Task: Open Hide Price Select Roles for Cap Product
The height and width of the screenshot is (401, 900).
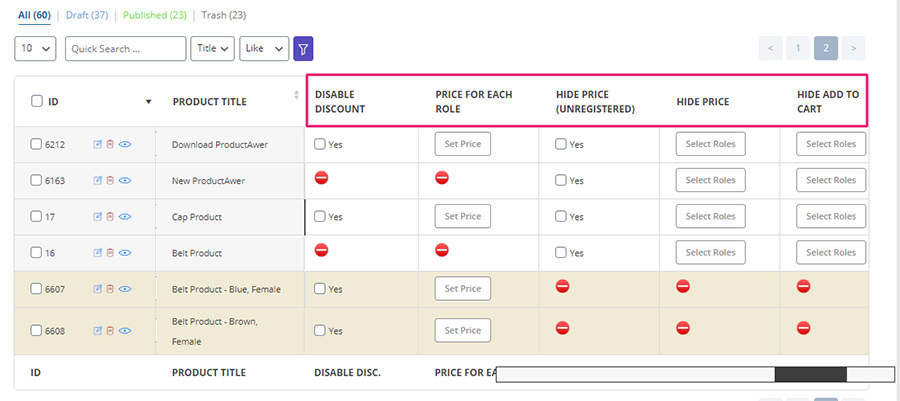Action: coord(711,216)
